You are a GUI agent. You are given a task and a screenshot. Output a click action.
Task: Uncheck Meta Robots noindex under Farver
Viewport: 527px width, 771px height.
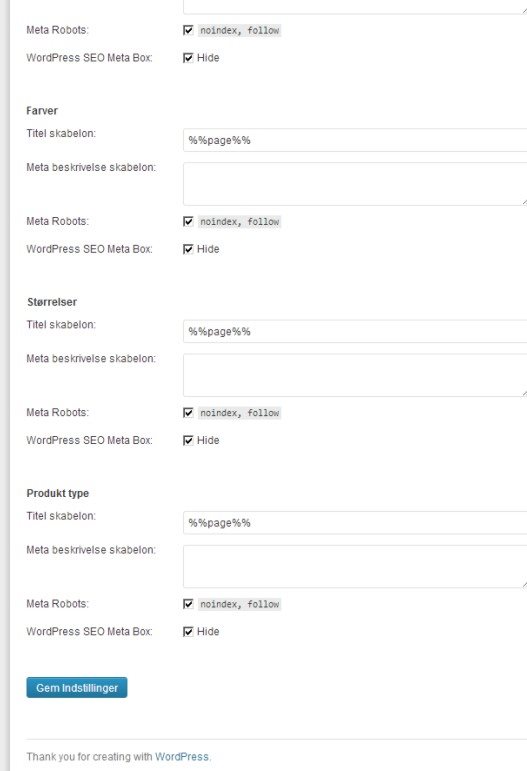click(188, 221)
